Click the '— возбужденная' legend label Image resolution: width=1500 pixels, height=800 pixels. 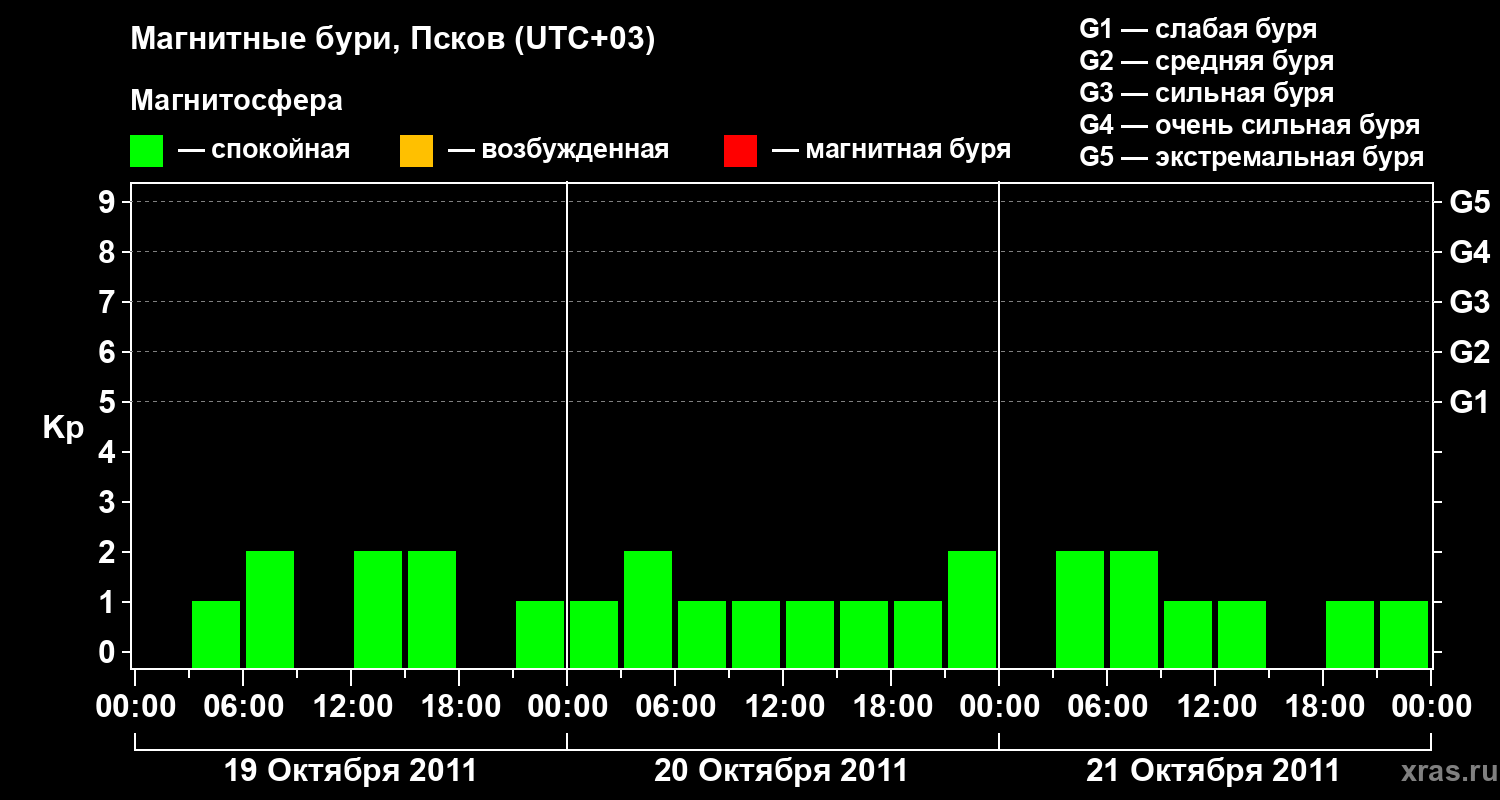(558, 151)
